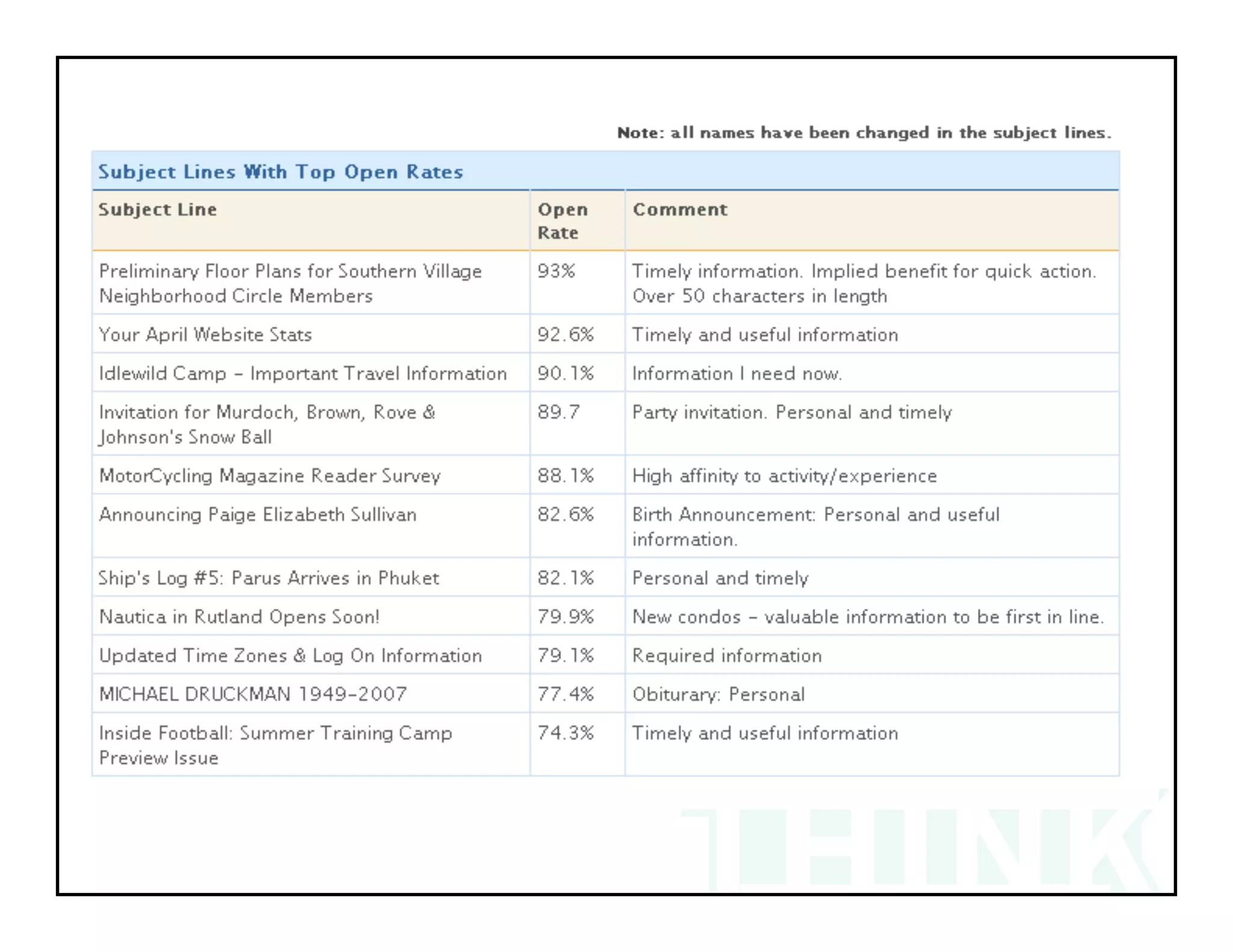Click 'Ship's Log #5: Parus Arrives in Phuket'
Viewport: 1233px width, 952px height.
click(269, 578)
